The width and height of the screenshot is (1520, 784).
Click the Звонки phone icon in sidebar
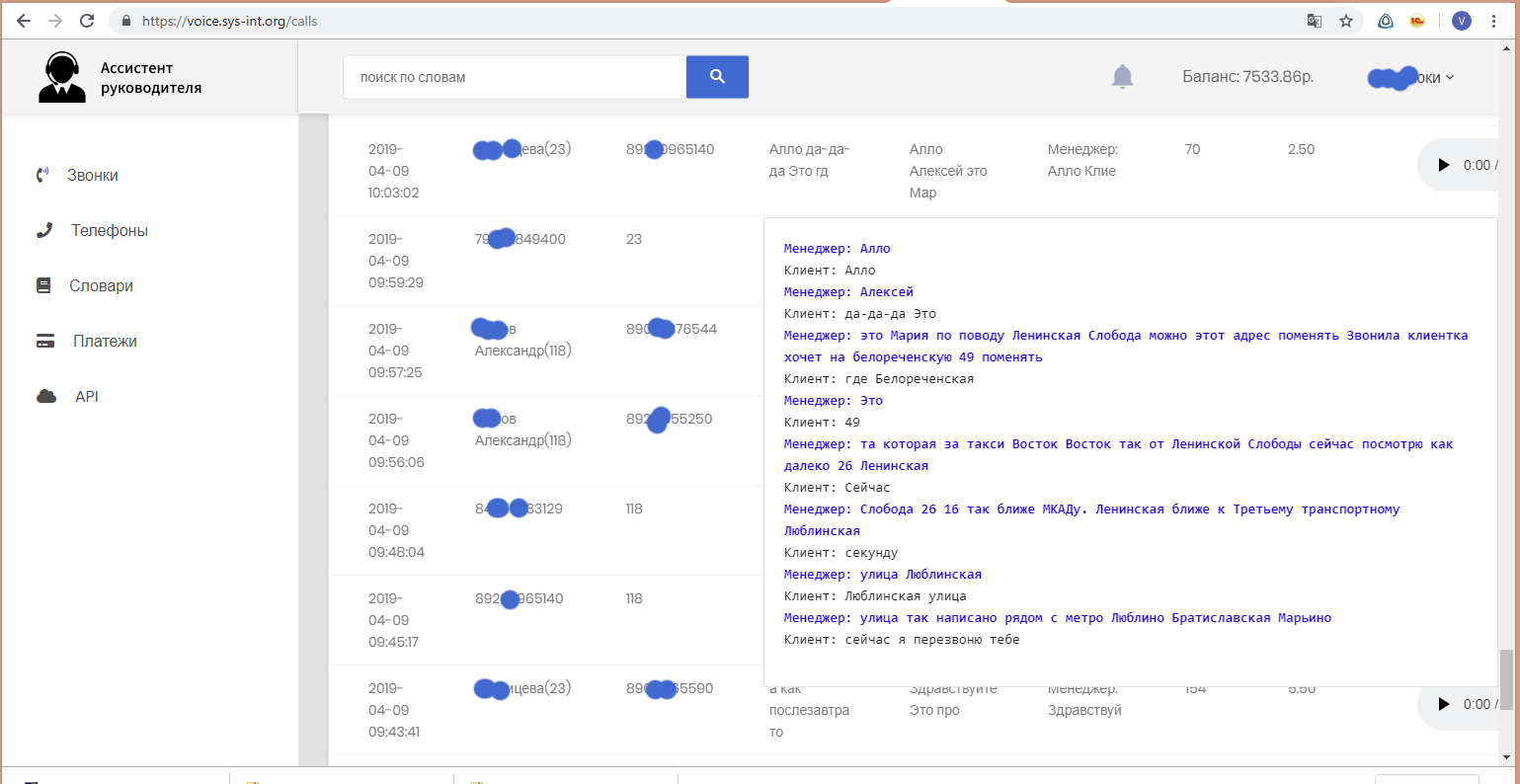click(42, 175)
